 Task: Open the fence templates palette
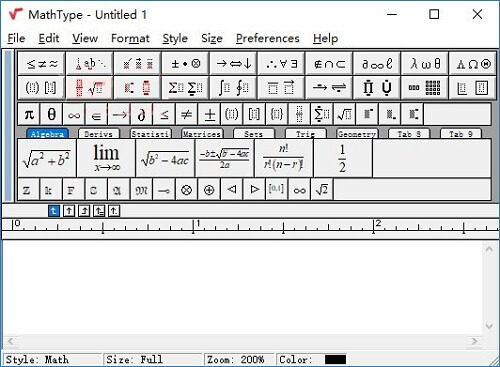pos(42,88)
